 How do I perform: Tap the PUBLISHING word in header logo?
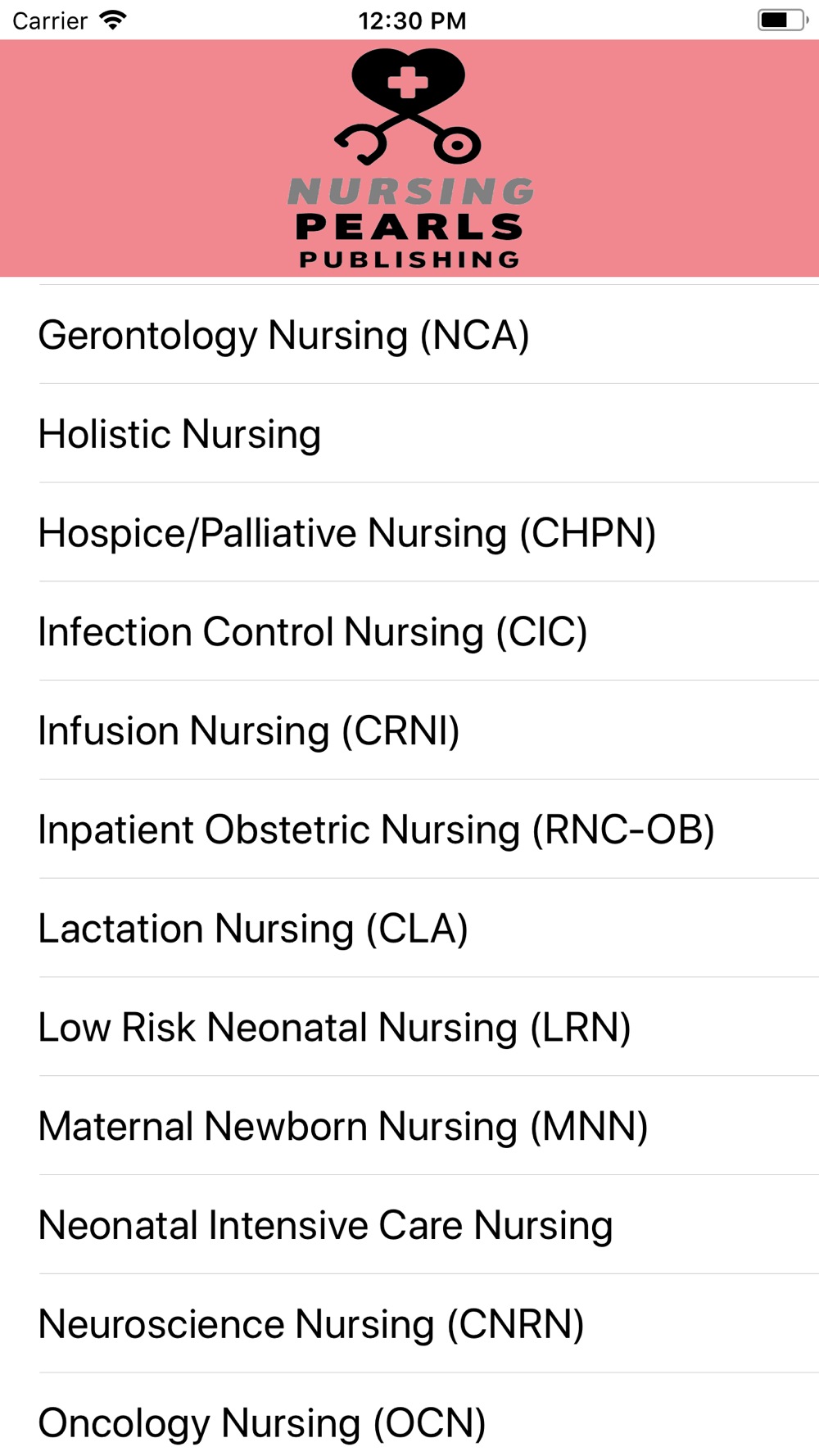tap(409, 260)
